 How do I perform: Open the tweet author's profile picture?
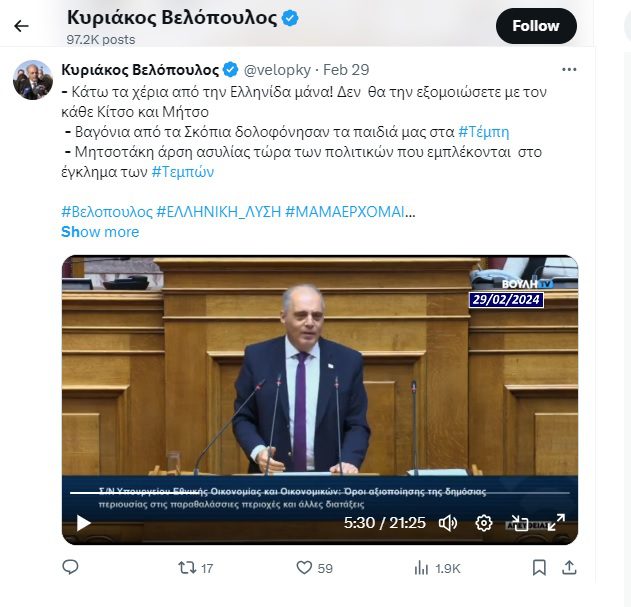pos(33,80)
